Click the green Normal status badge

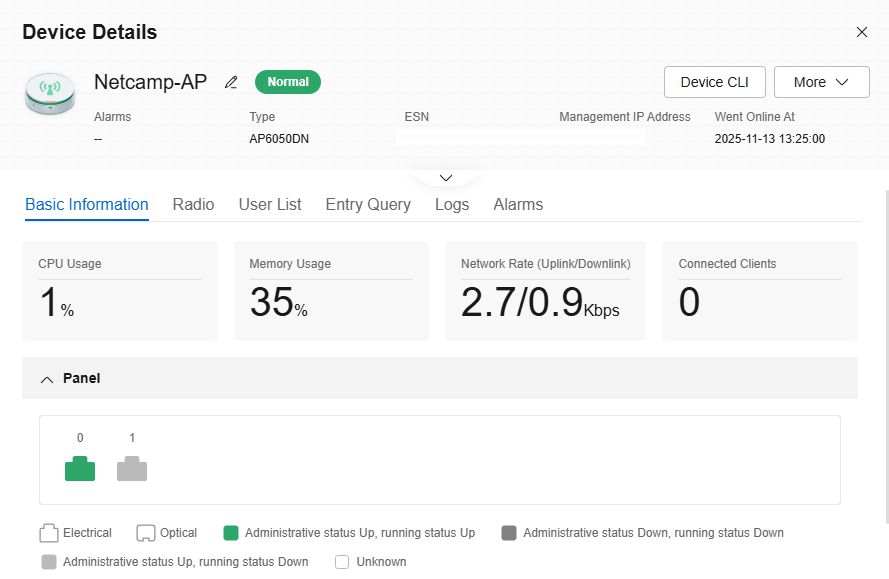pos(288,82)
